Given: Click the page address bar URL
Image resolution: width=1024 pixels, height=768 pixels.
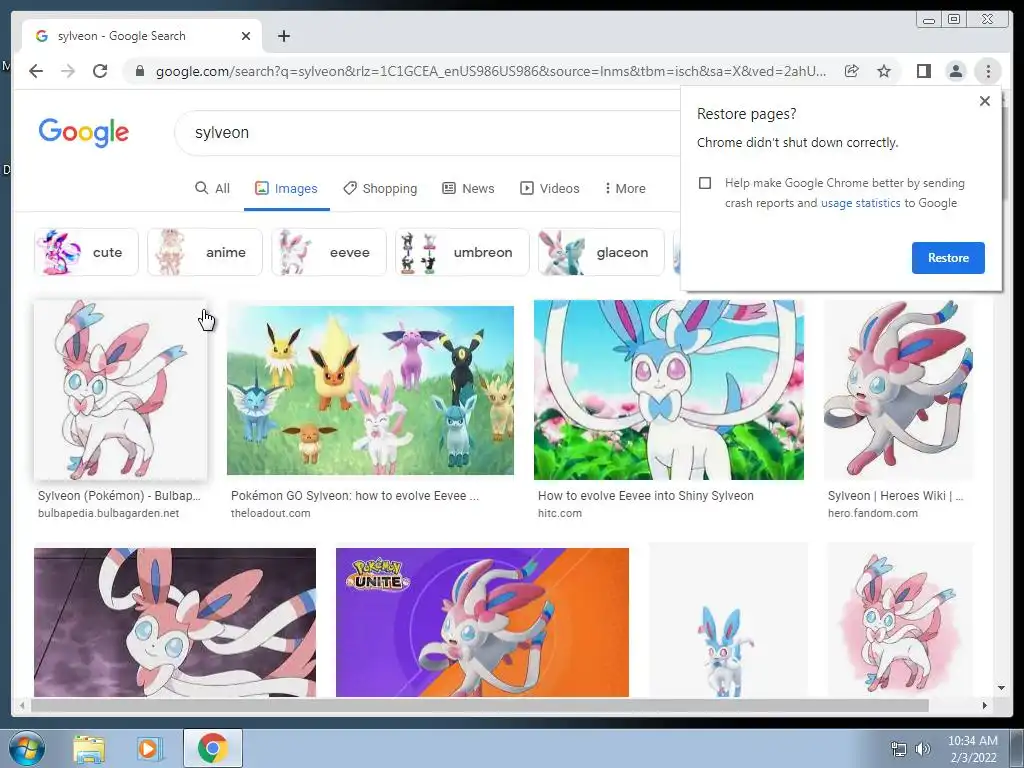Looking at the screenshot, I should 490,71.
